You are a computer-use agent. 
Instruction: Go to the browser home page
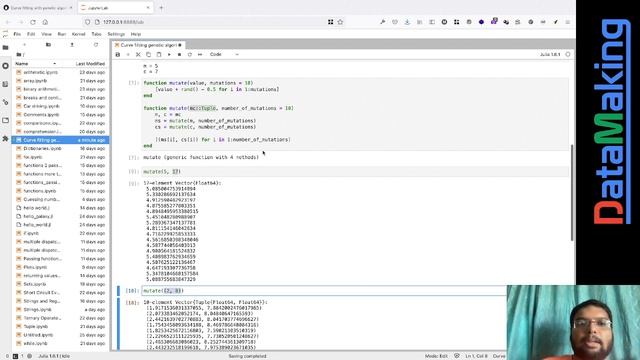coord(45,22)
